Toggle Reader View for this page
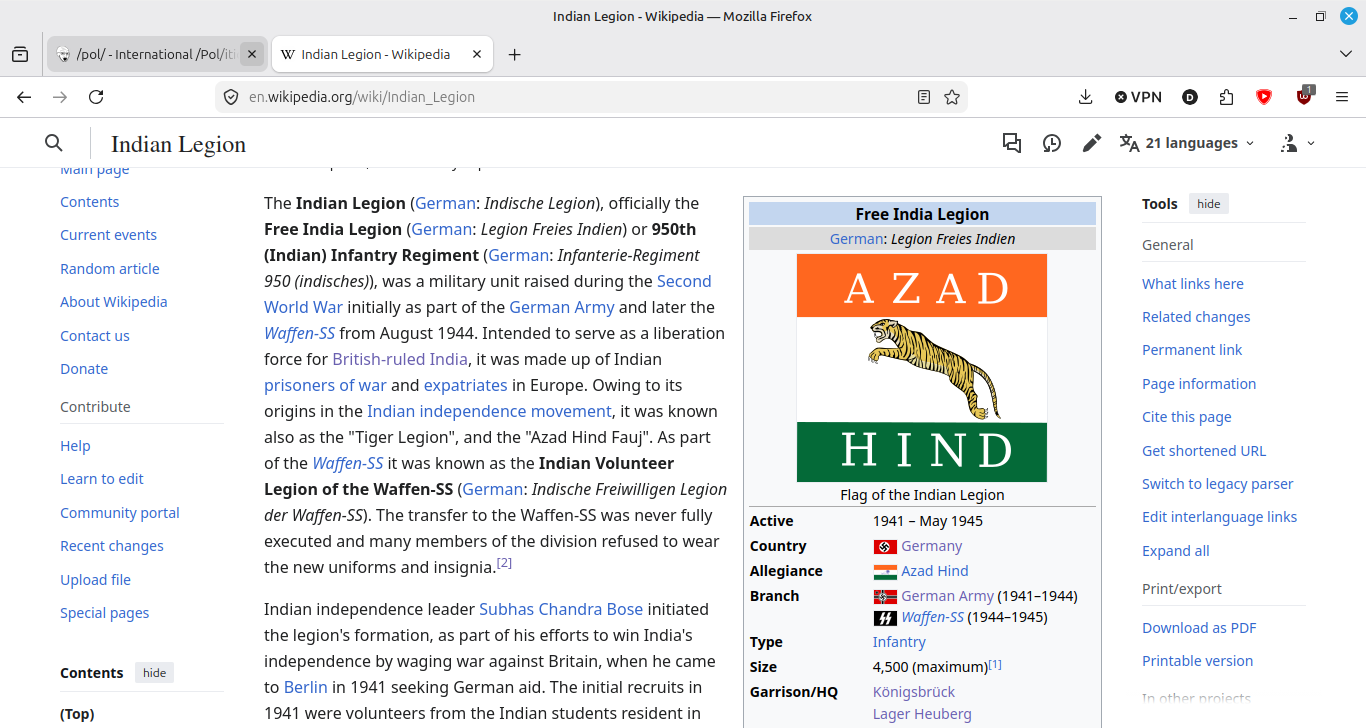 [x=924, y=97]
